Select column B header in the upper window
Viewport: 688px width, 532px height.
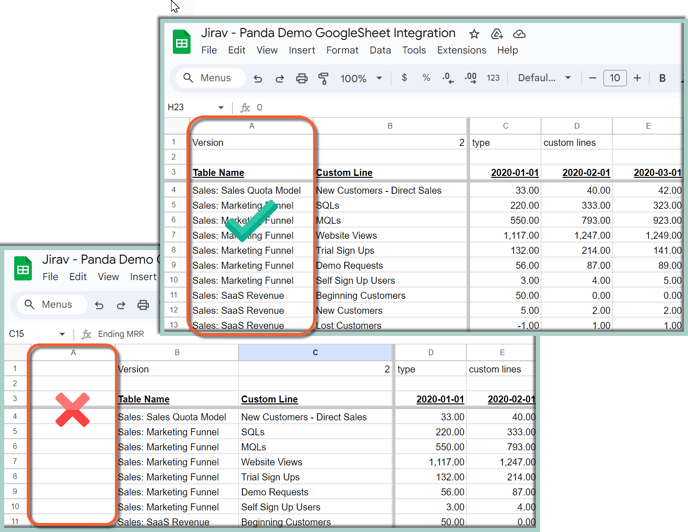coord(390,126)
